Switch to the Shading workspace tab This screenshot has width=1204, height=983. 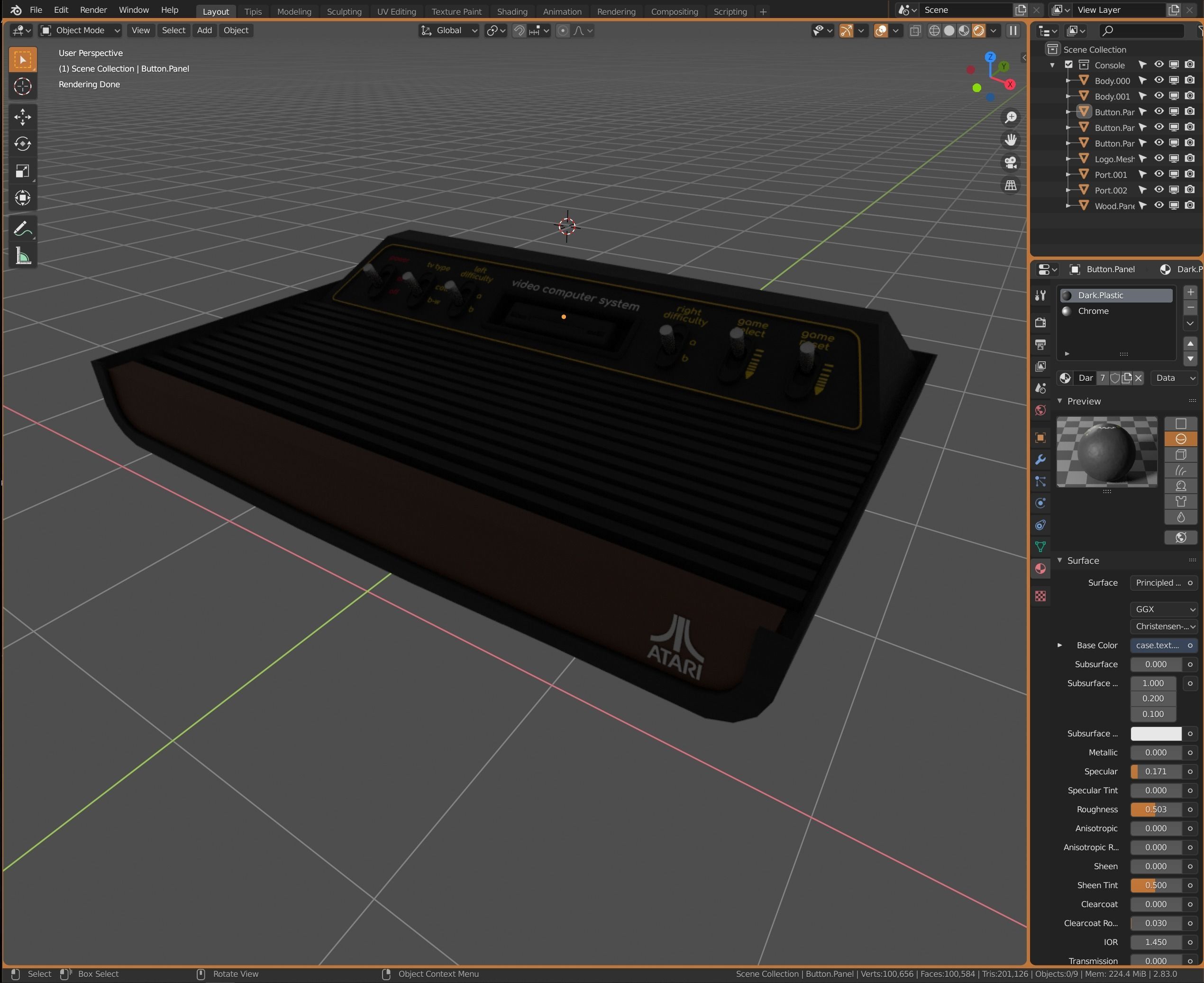(512, 11)
